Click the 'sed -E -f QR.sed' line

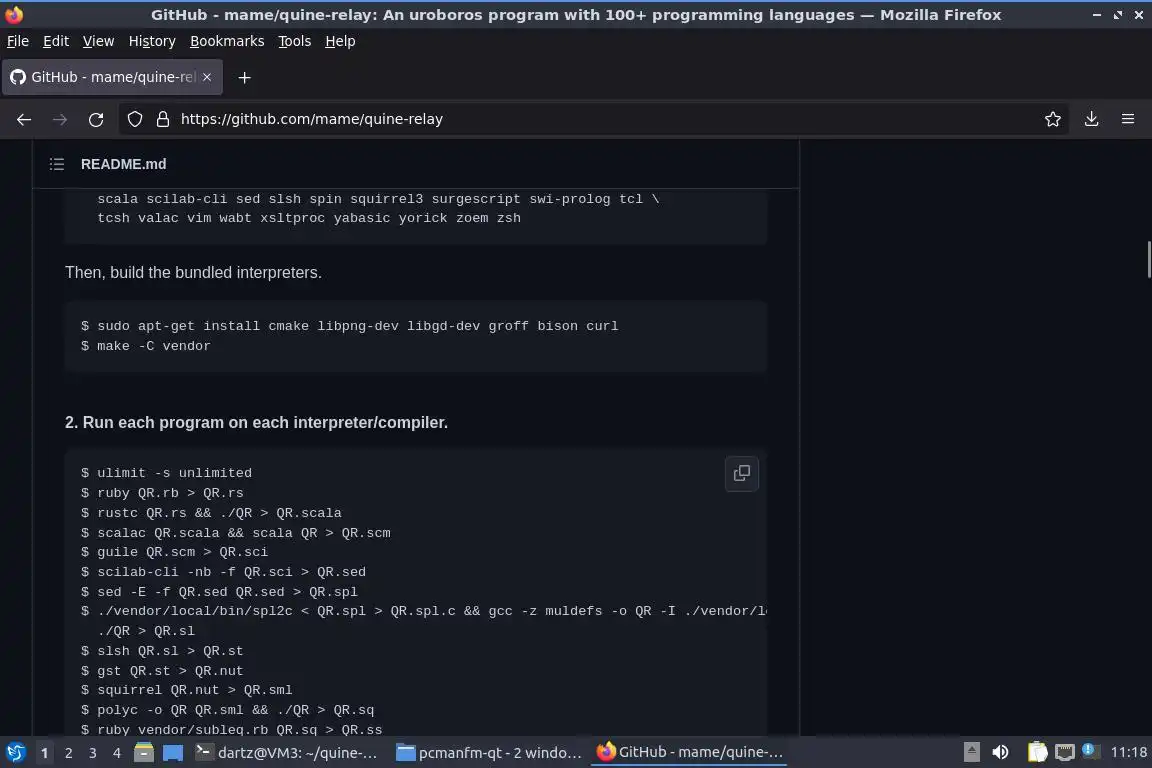220,591
